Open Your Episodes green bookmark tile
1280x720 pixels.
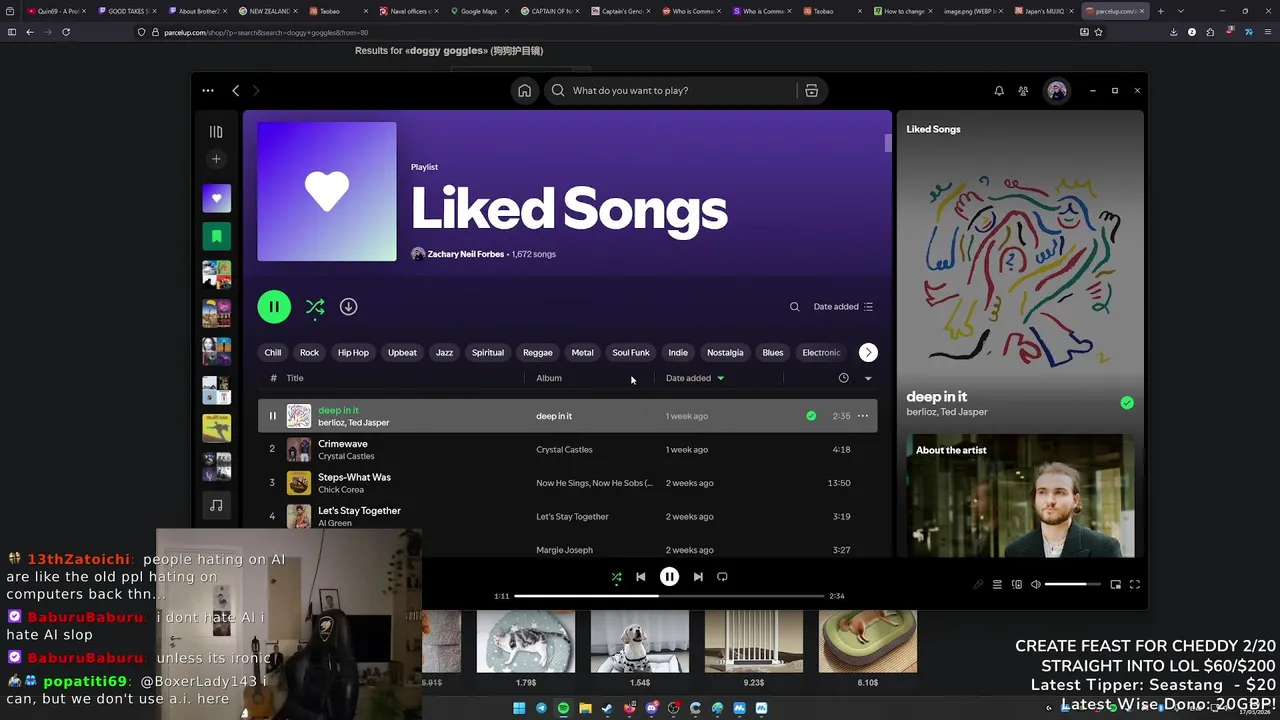pyautogui.click(x=216, y=236)
